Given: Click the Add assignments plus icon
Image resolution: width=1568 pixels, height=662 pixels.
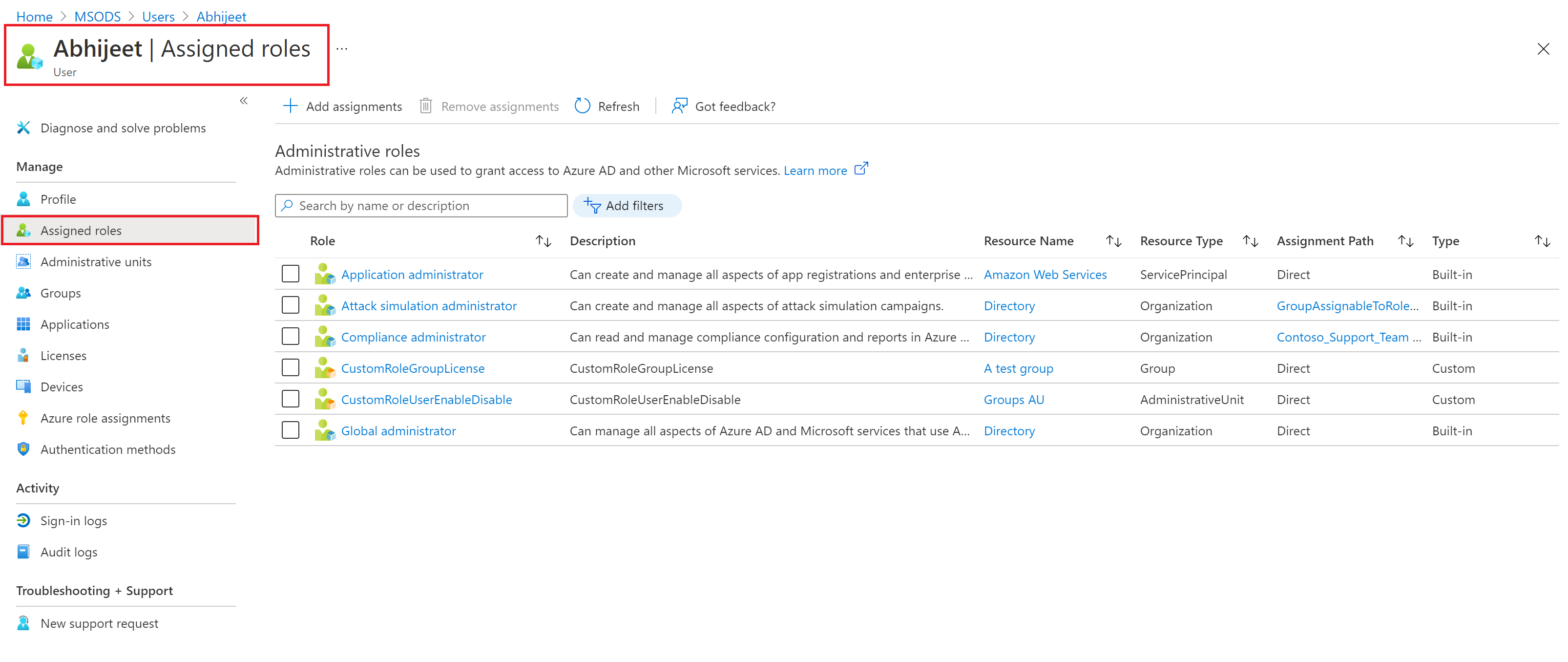Looking at the screenshot, I should (x=291, y=106).
